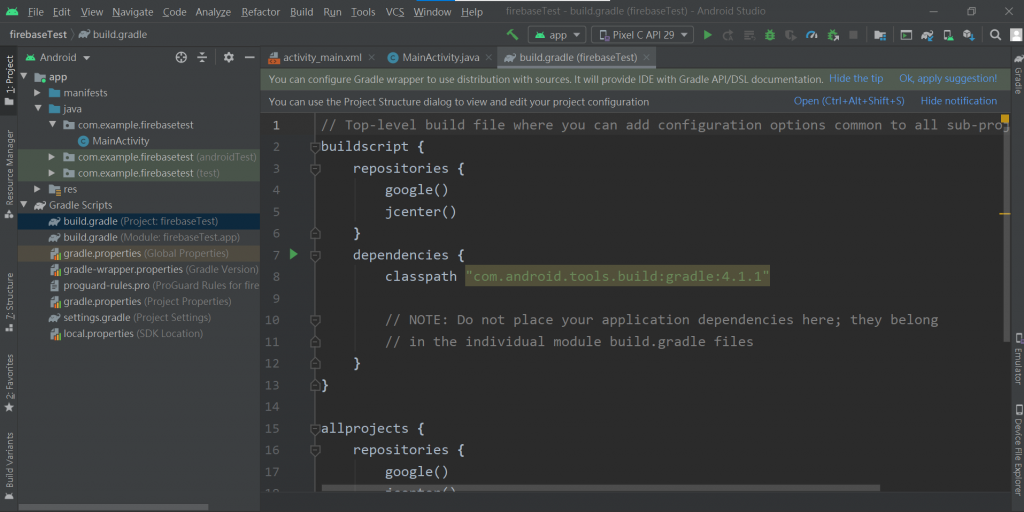Click the Stop square icon
This screenshot has height=512, width=1024.
click(x=853, y=35)
